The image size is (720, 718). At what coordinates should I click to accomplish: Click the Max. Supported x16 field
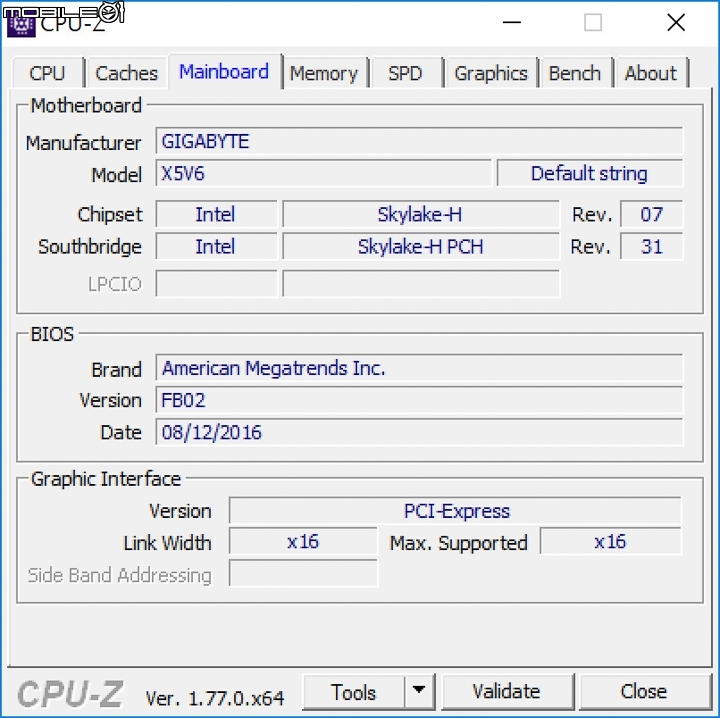pyautogui.click(x=611, y=542)
